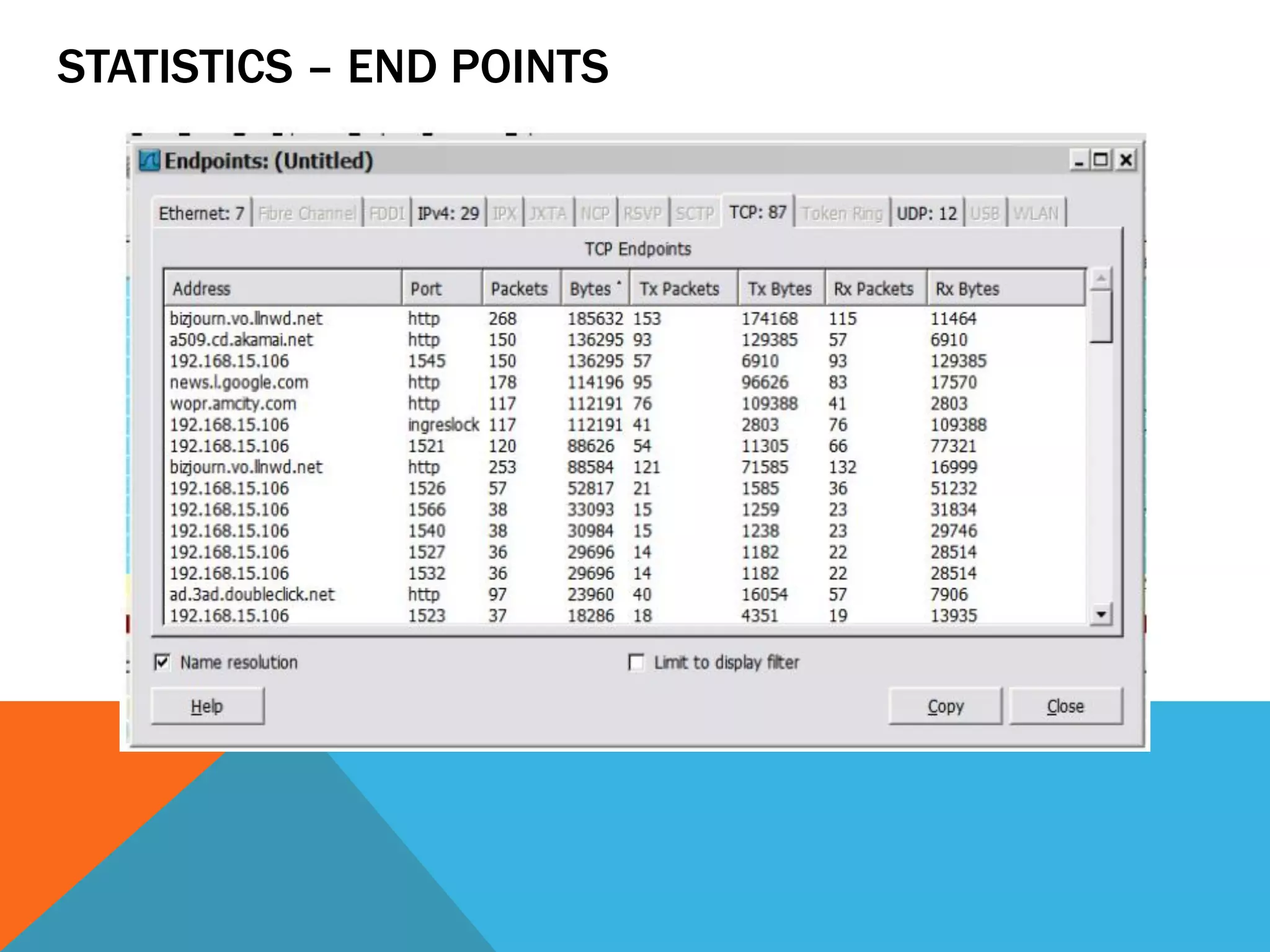
Task: Click the Copy button
Action: tap(945, 706)
